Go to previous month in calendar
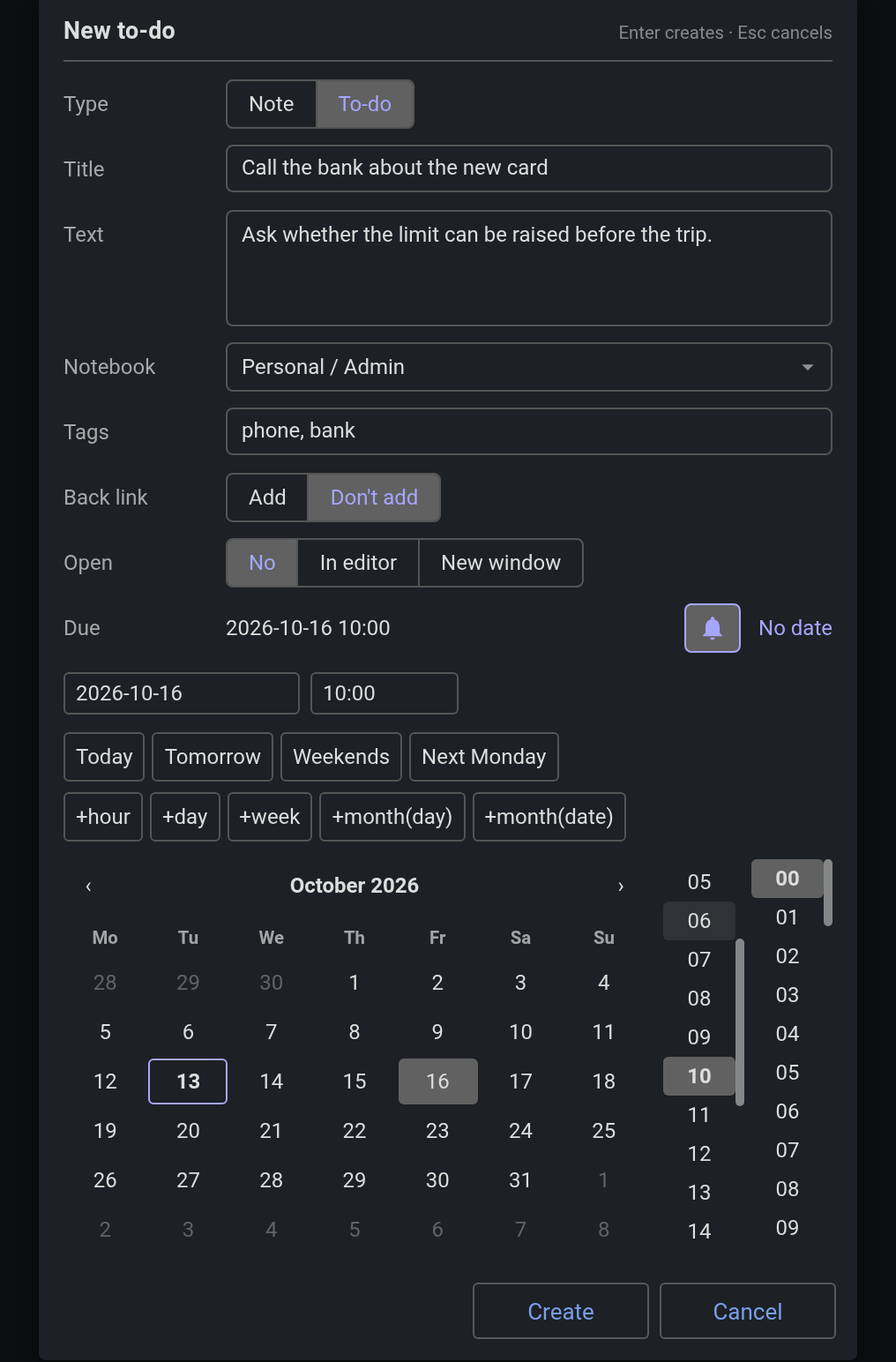The height and width of the screenshot is (1362, 896). (x=88, y=887)
